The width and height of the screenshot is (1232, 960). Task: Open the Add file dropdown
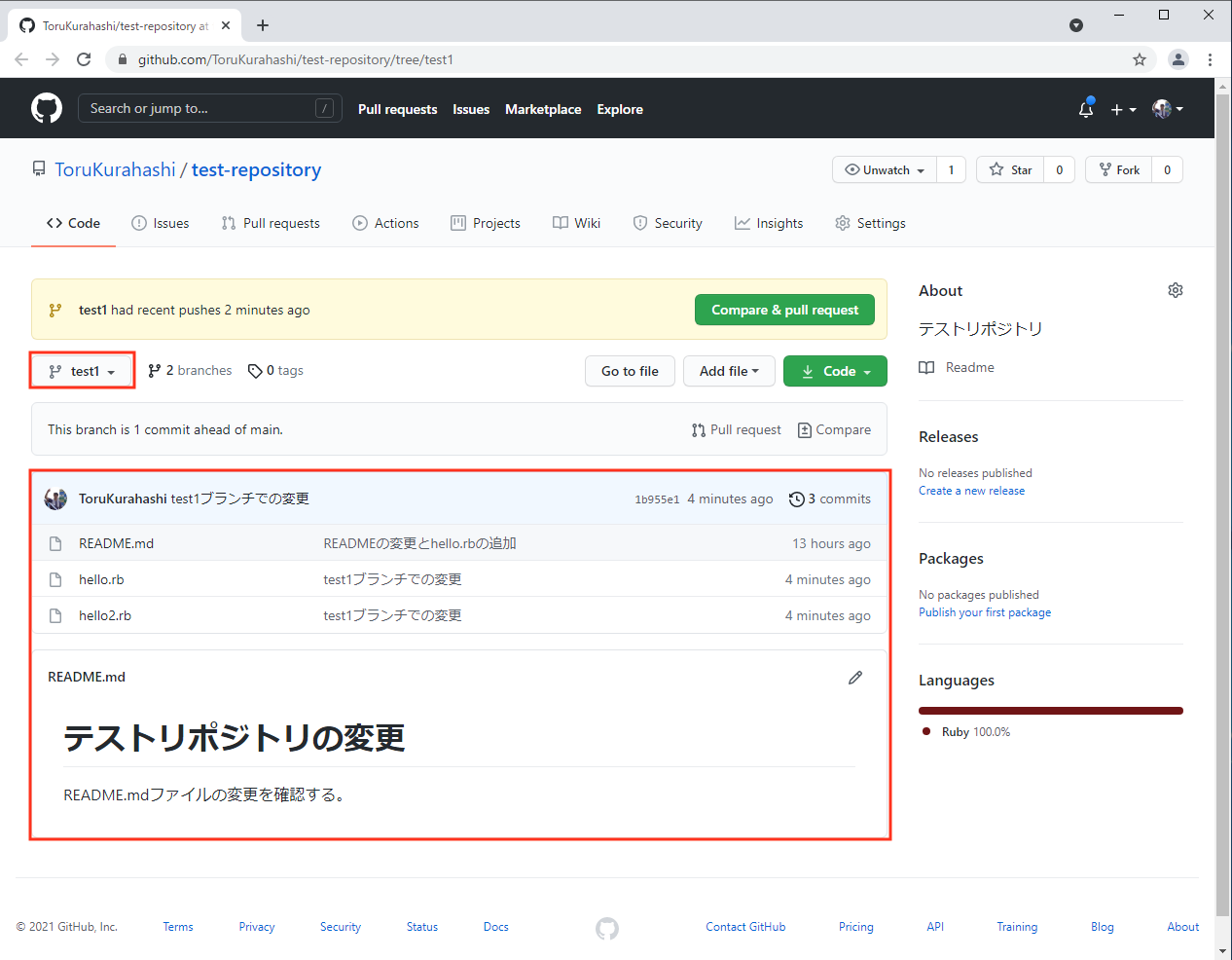(x=729, y=371)
